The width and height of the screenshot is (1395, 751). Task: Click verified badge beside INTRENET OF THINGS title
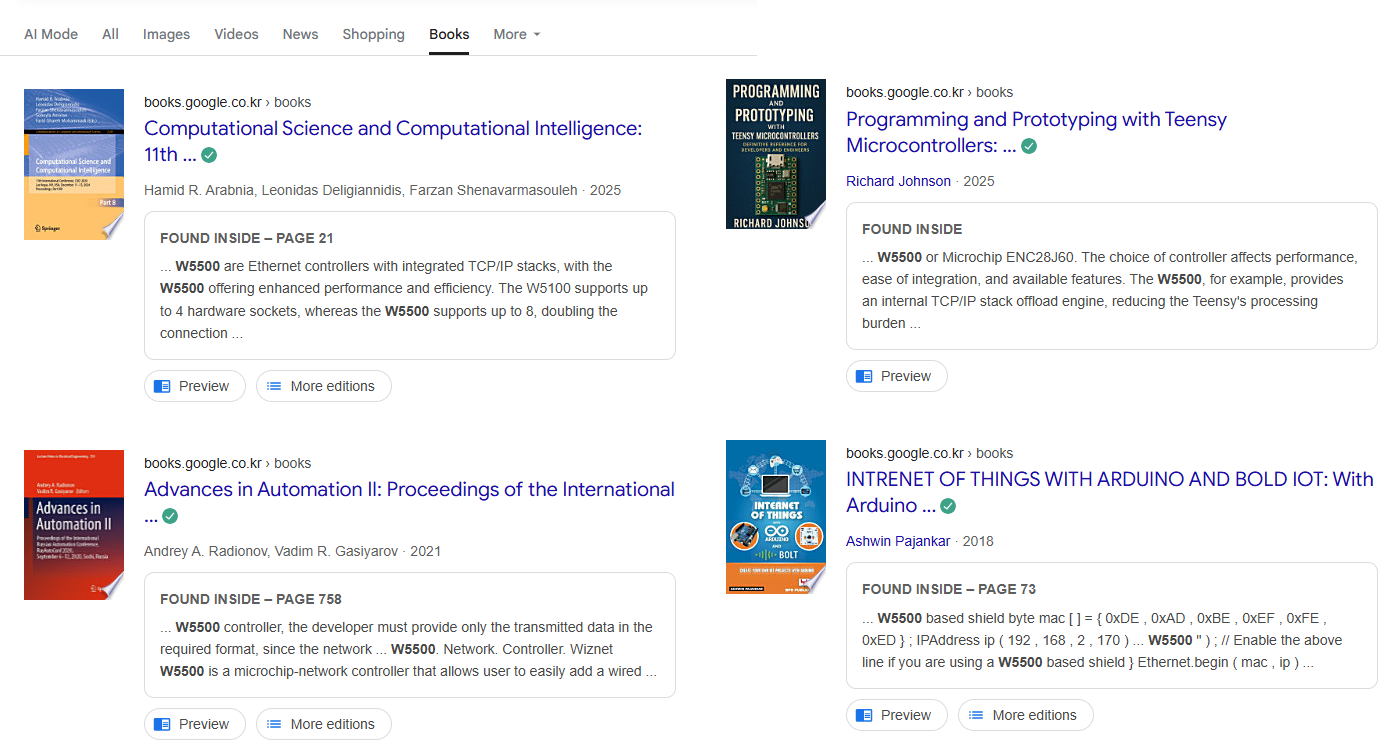coord(948,506)
